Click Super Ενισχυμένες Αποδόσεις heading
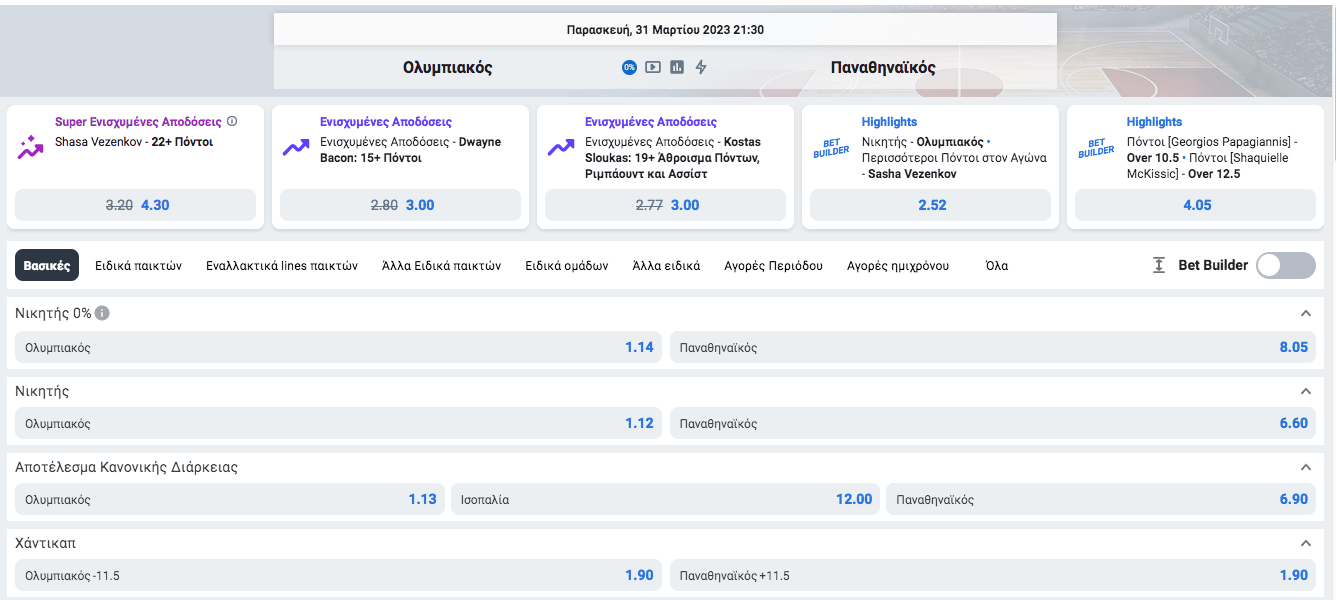Viewport: 1336px width, 600px height. click(138, 122)
